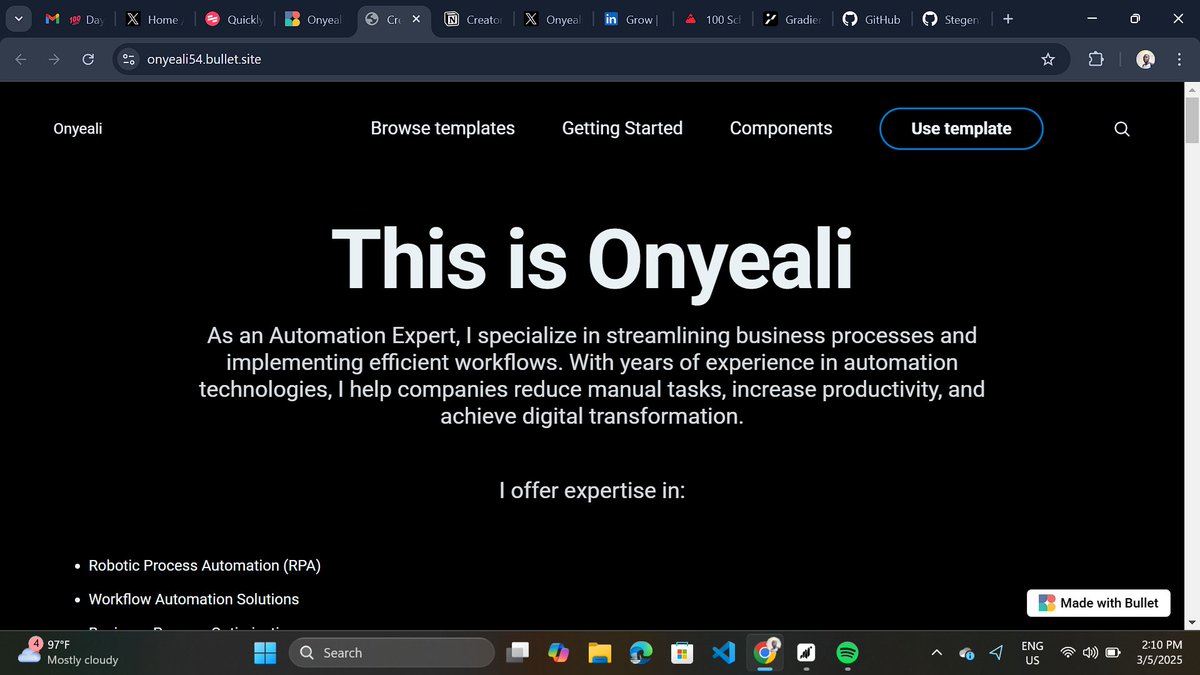Switch to the Gradien tab
Image resolution: width=1200 pixels, height=675 pixels.
[x=791, y=19]
